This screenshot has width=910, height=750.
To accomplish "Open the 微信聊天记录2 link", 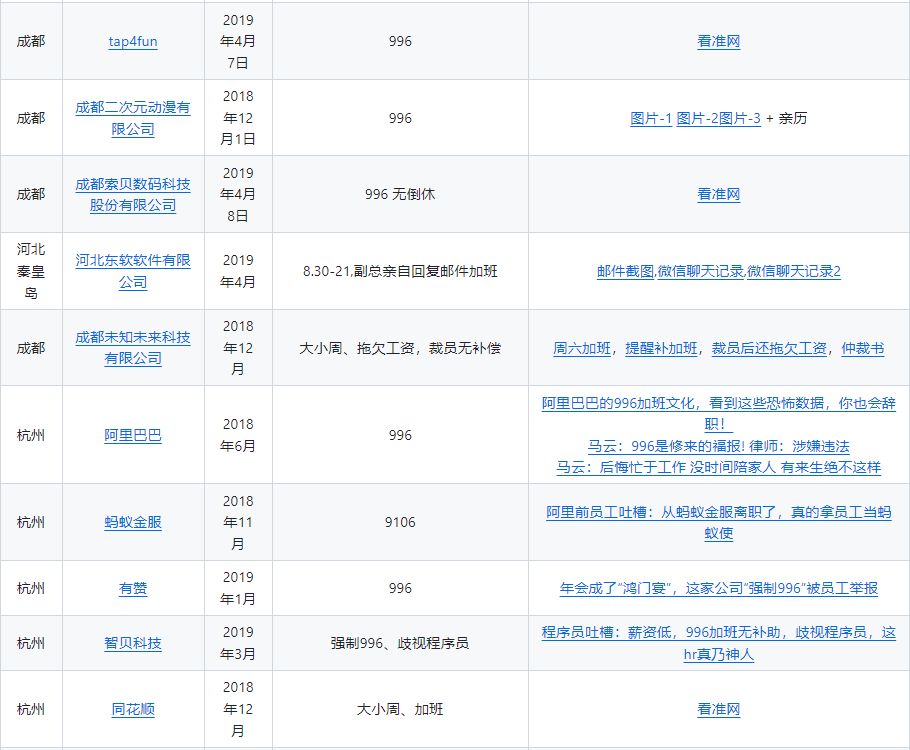I will (x=794, y=272).
